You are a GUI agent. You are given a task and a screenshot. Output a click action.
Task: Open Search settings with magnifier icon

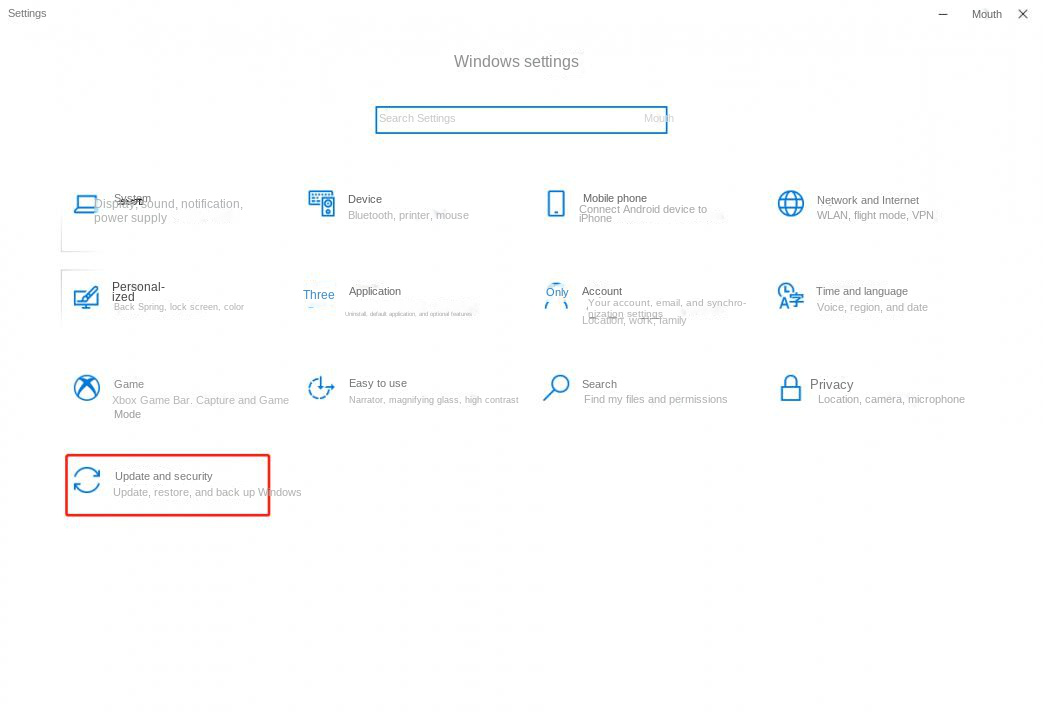tap(556, 388)
